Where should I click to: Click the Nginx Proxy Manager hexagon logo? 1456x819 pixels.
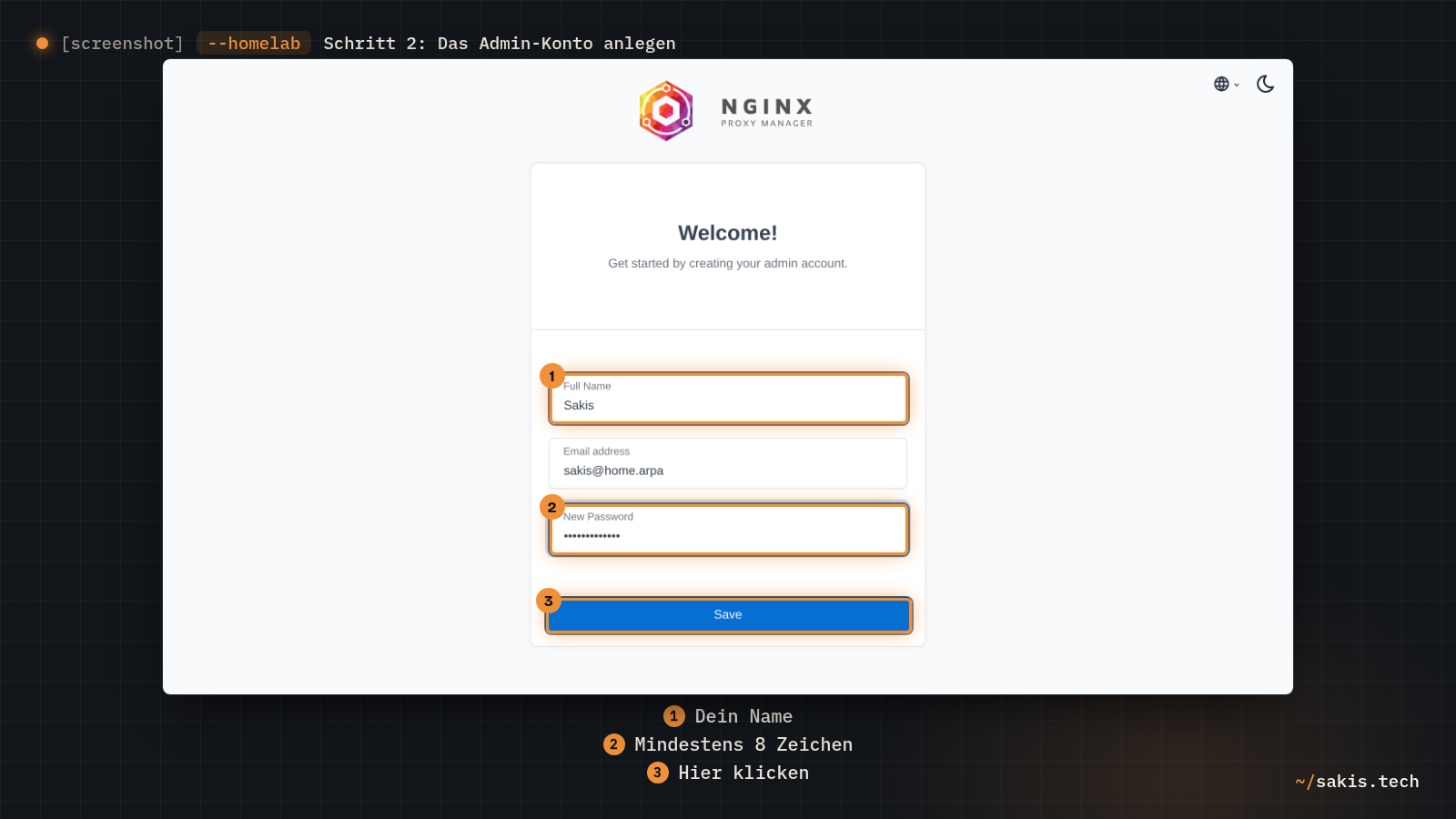tap(666, 111)
